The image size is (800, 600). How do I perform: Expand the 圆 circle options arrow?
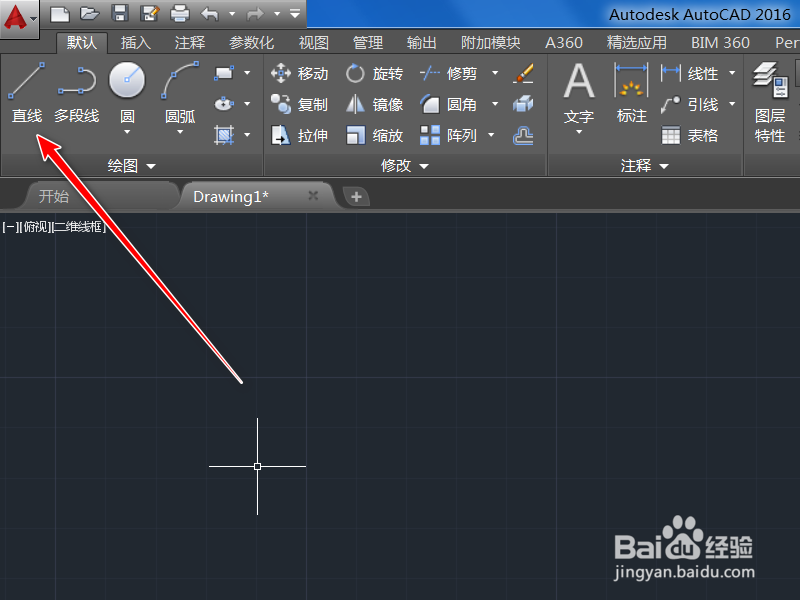tap(127, 132)
